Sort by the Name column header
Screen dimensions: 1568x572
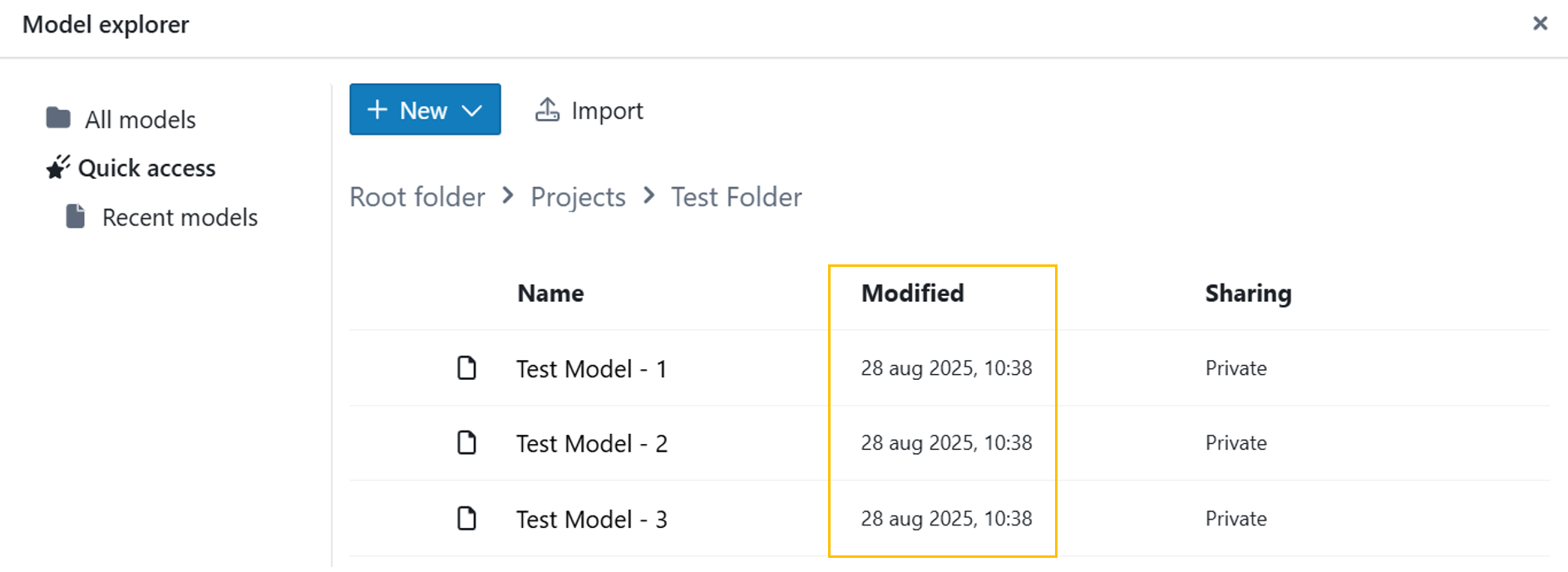click(550, 293)
